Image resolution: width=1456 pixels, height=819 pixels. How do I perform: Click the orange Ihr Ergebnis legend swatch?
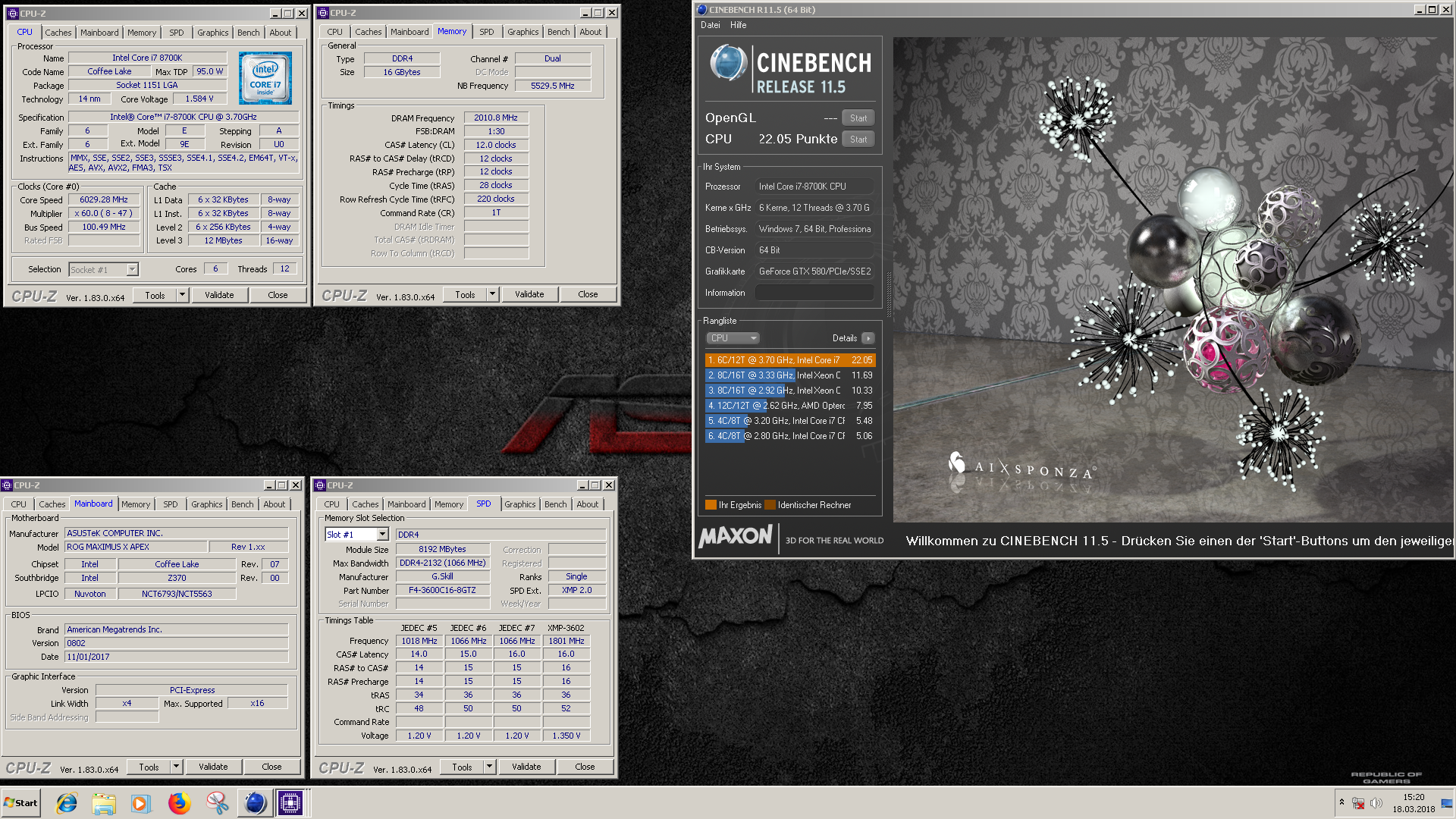click(711, 505)
